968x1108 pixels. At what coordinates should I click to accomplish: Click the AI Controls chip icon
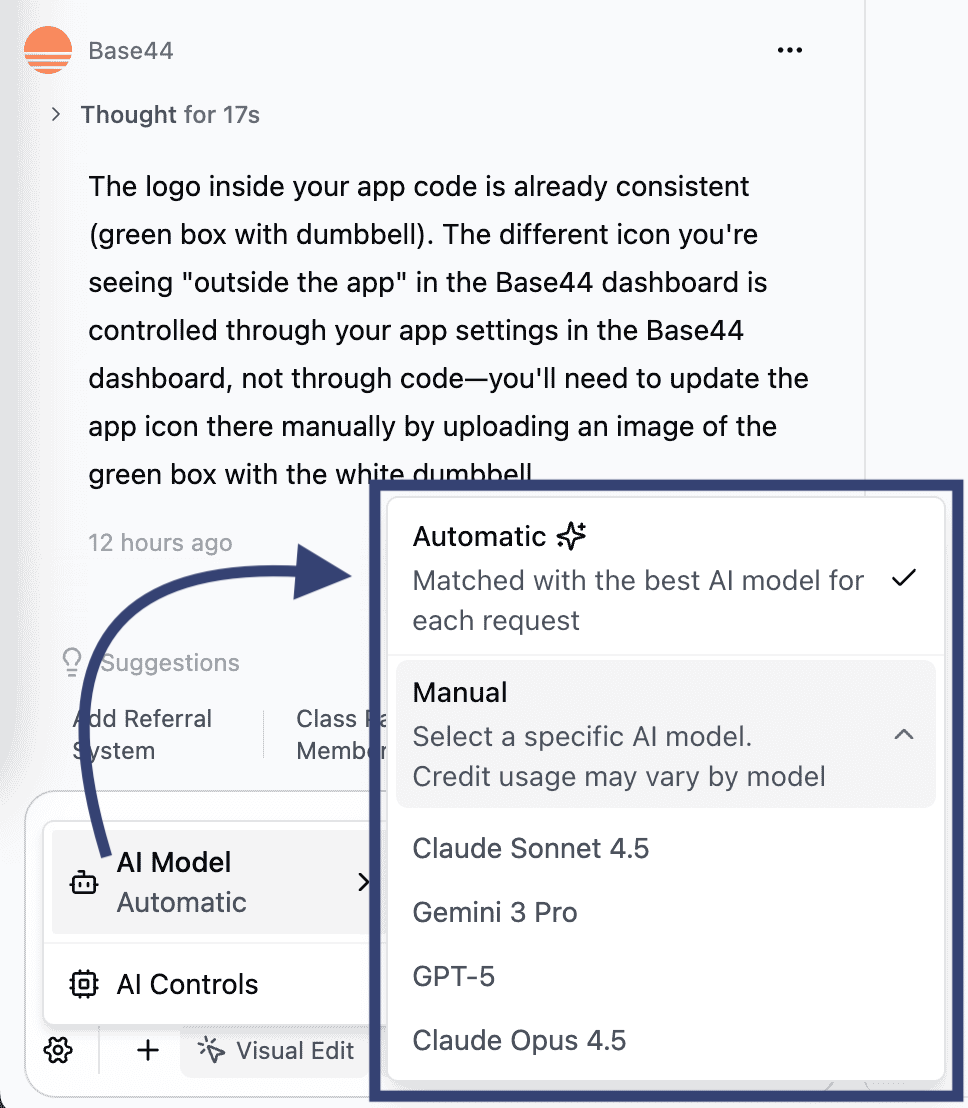(84, 984)
